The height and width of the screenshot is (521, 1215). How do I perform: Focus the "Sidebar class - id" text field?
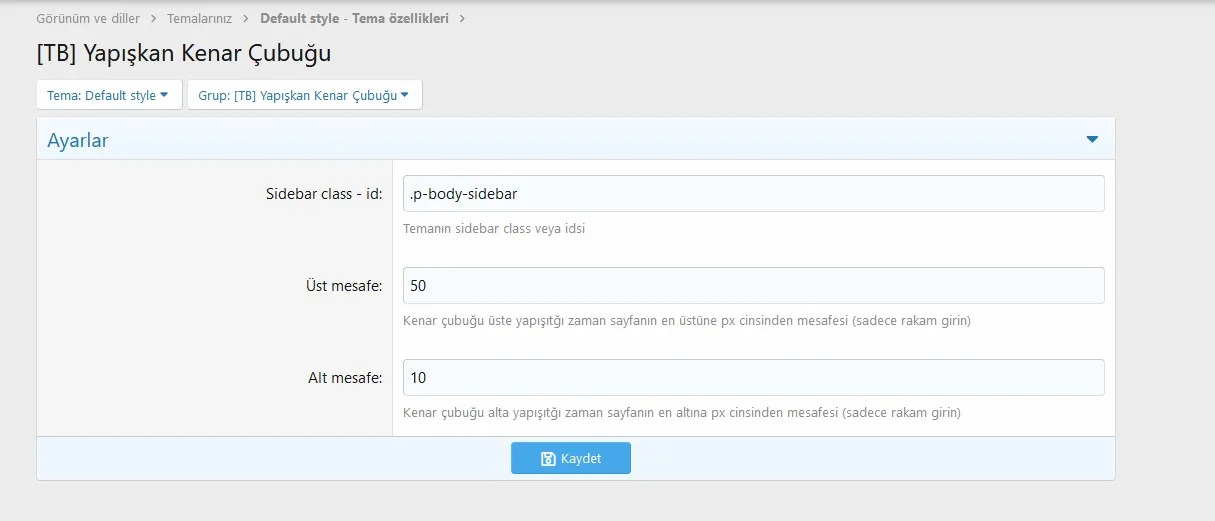[753, 194]
